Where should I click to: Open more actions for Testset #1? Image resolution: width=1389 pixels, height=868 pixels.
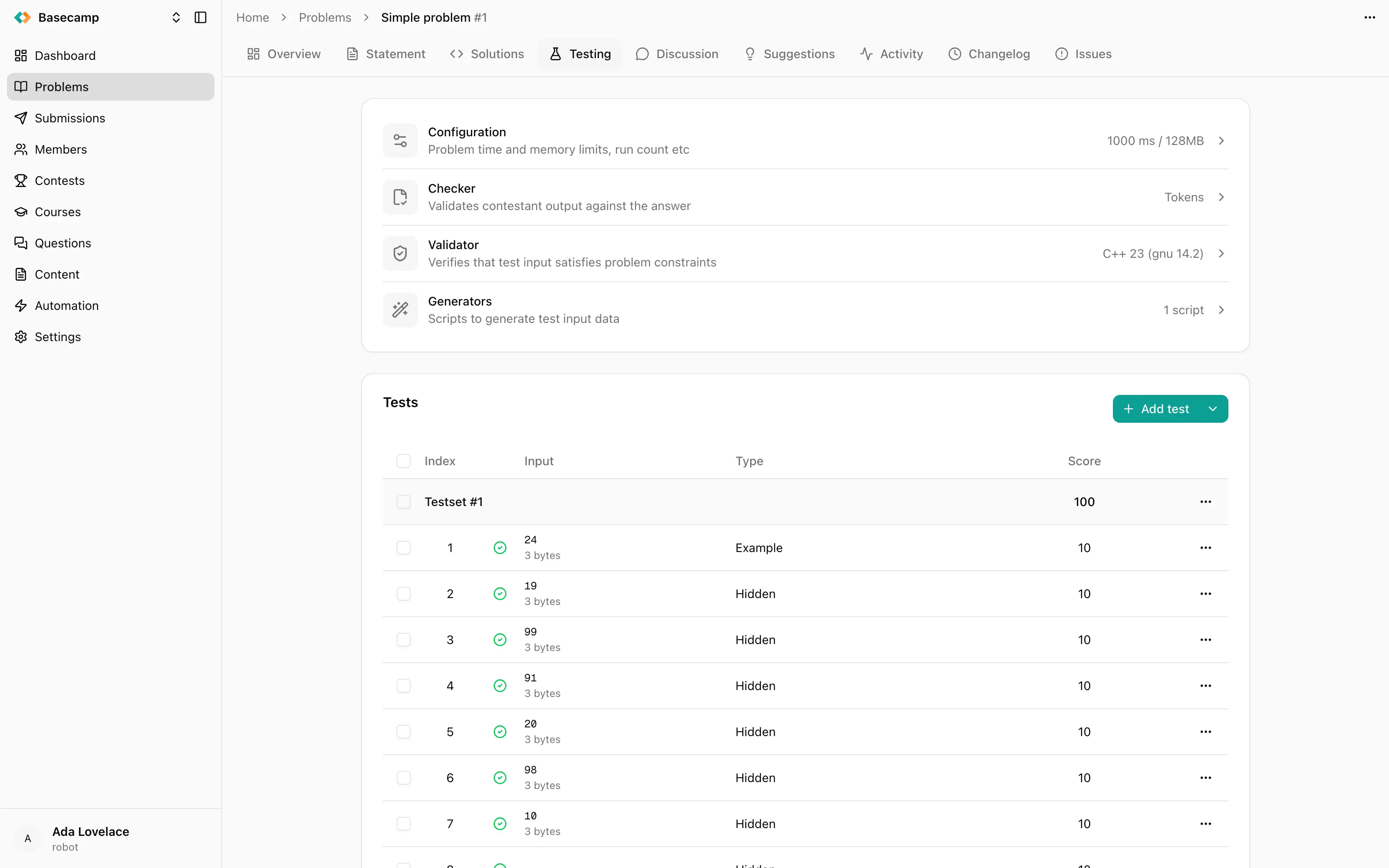[1205, 502]
